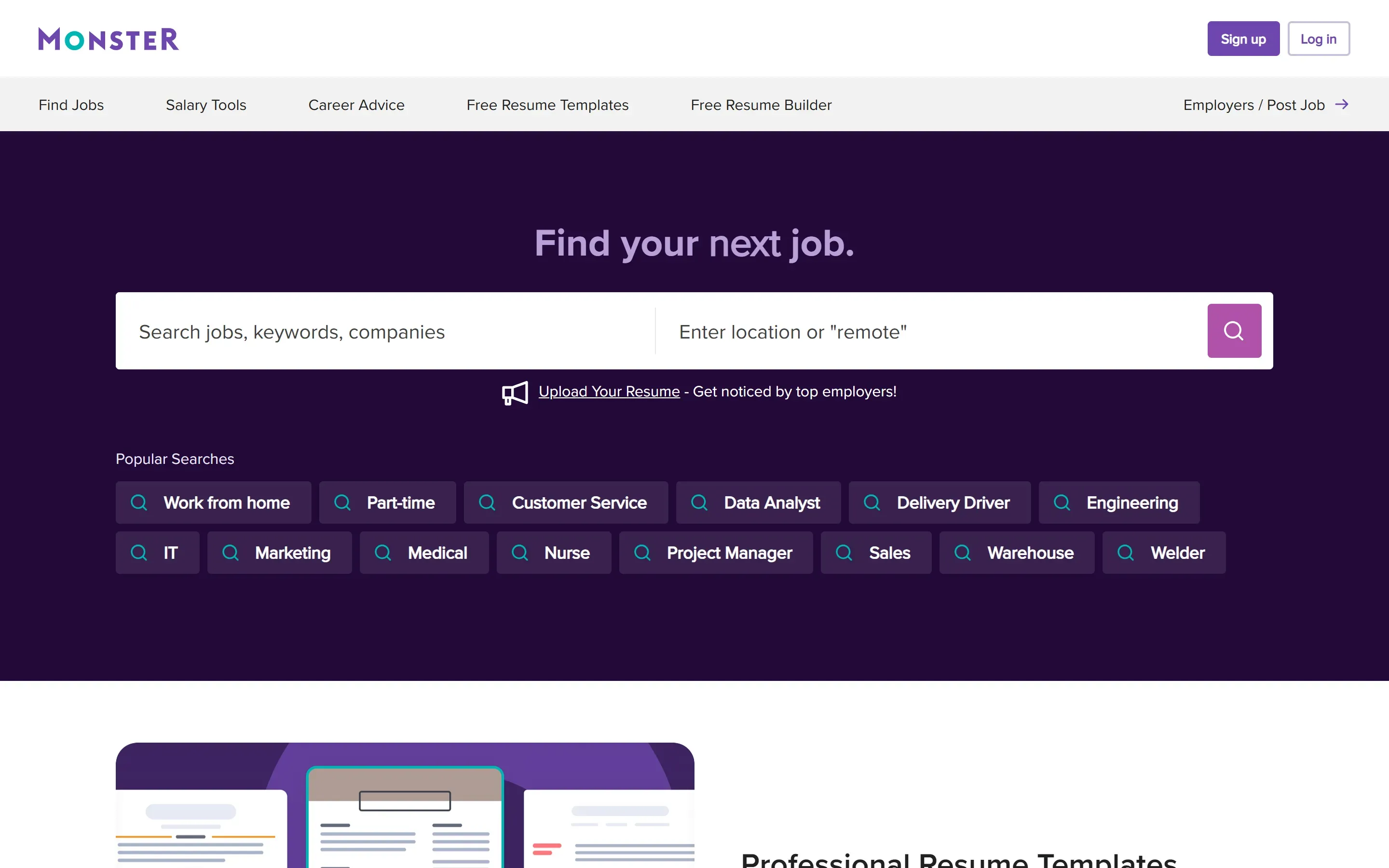Pick the Sales popular search
The height and width of the screenshot is (868, 1389).
[x=876, y=552]
